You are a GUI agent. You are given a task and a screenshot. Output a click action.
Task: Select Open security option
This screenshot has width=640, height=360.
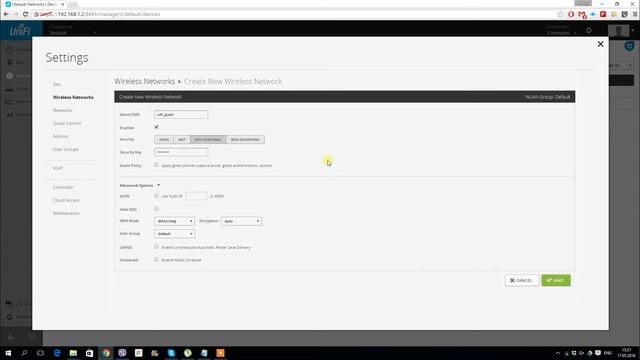click(x=164, y=140)
